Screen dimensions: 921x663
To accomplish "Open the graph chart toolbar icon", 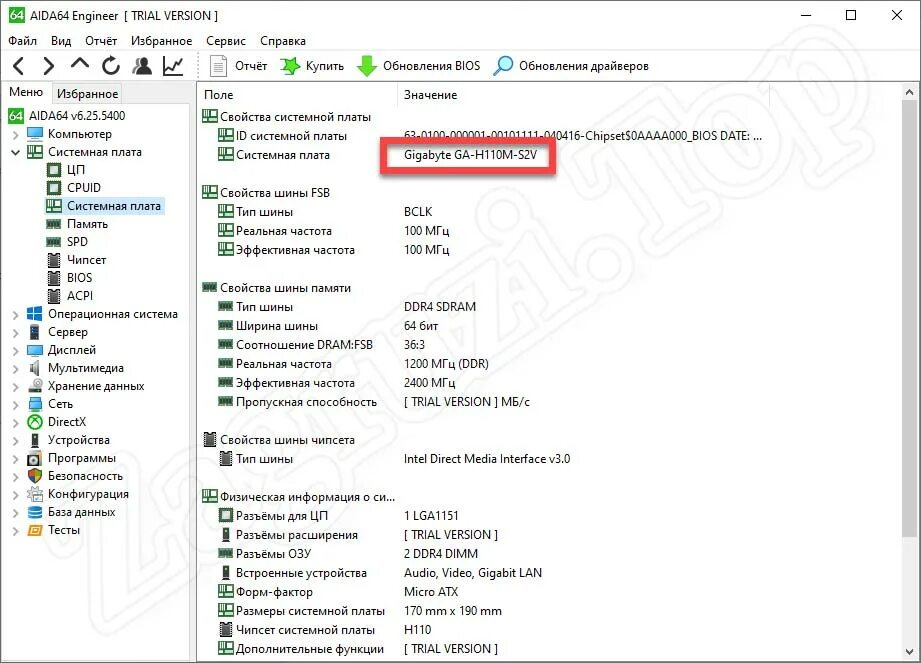I will point(173,66).
